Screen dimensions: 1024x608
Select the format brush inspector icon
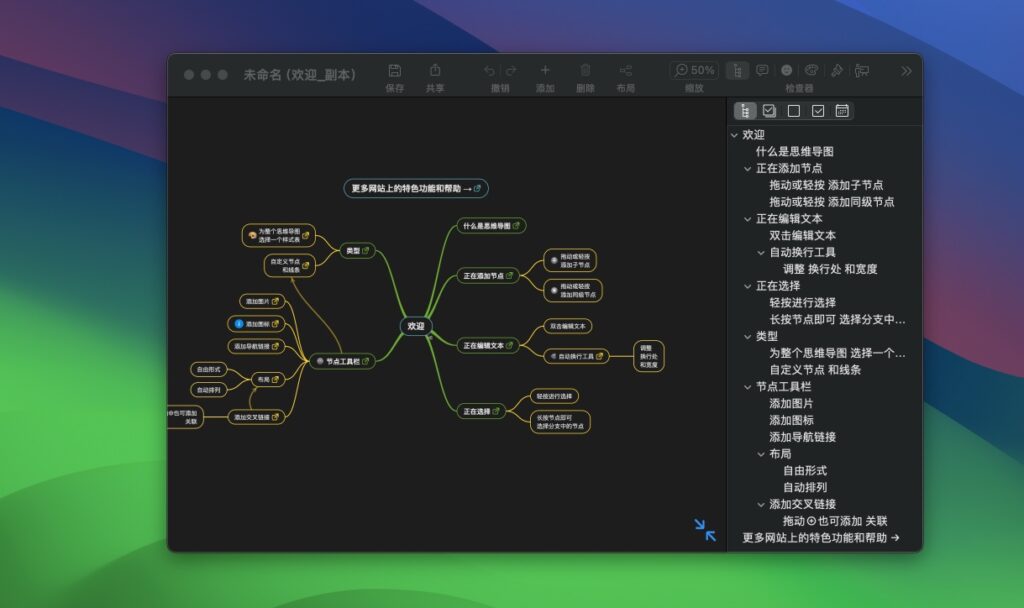(837, 70)
